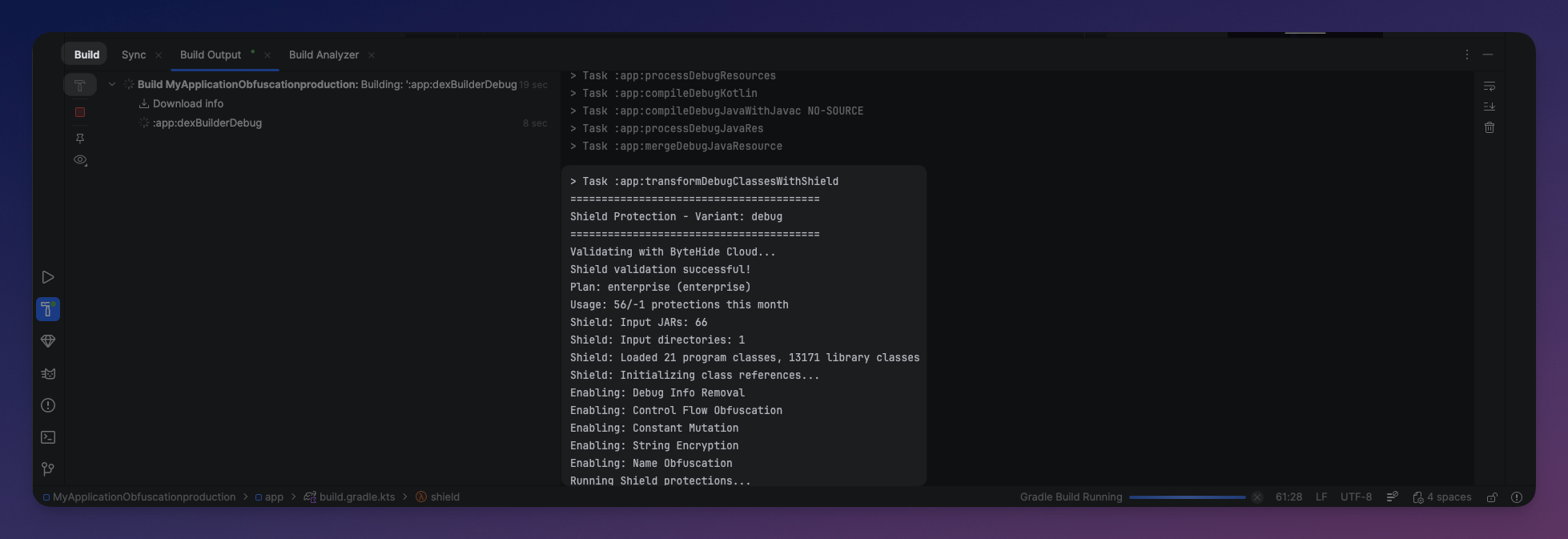This screenshot has width=1568, height=539.
Task: Clear console output with trash icon
Action: [1490, 127]
